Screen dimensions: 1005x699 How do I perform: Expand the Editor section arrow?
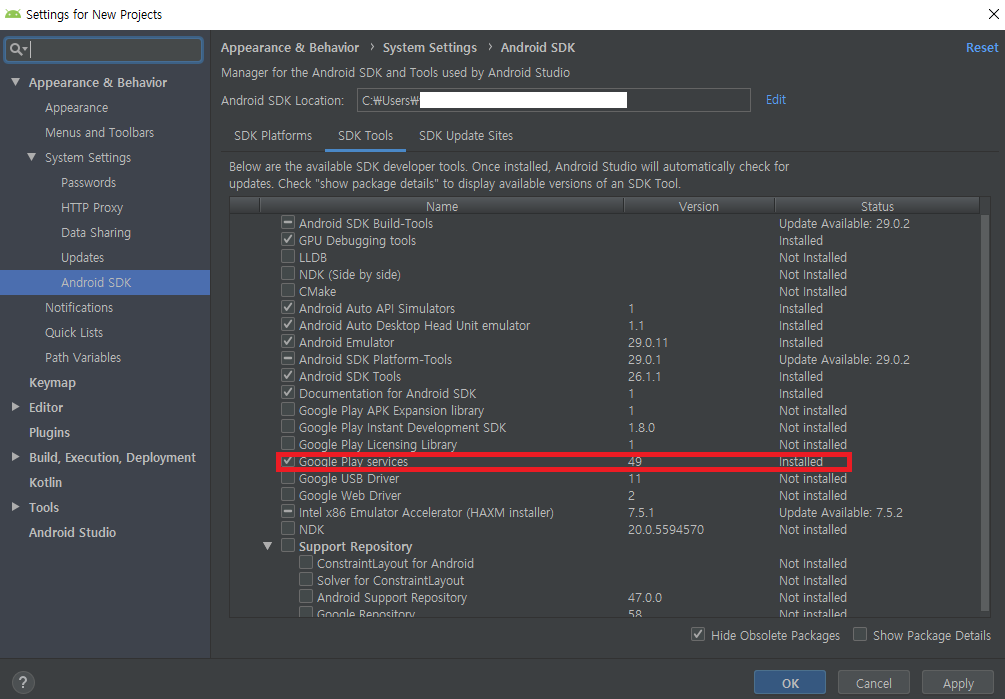click(15, 407)
